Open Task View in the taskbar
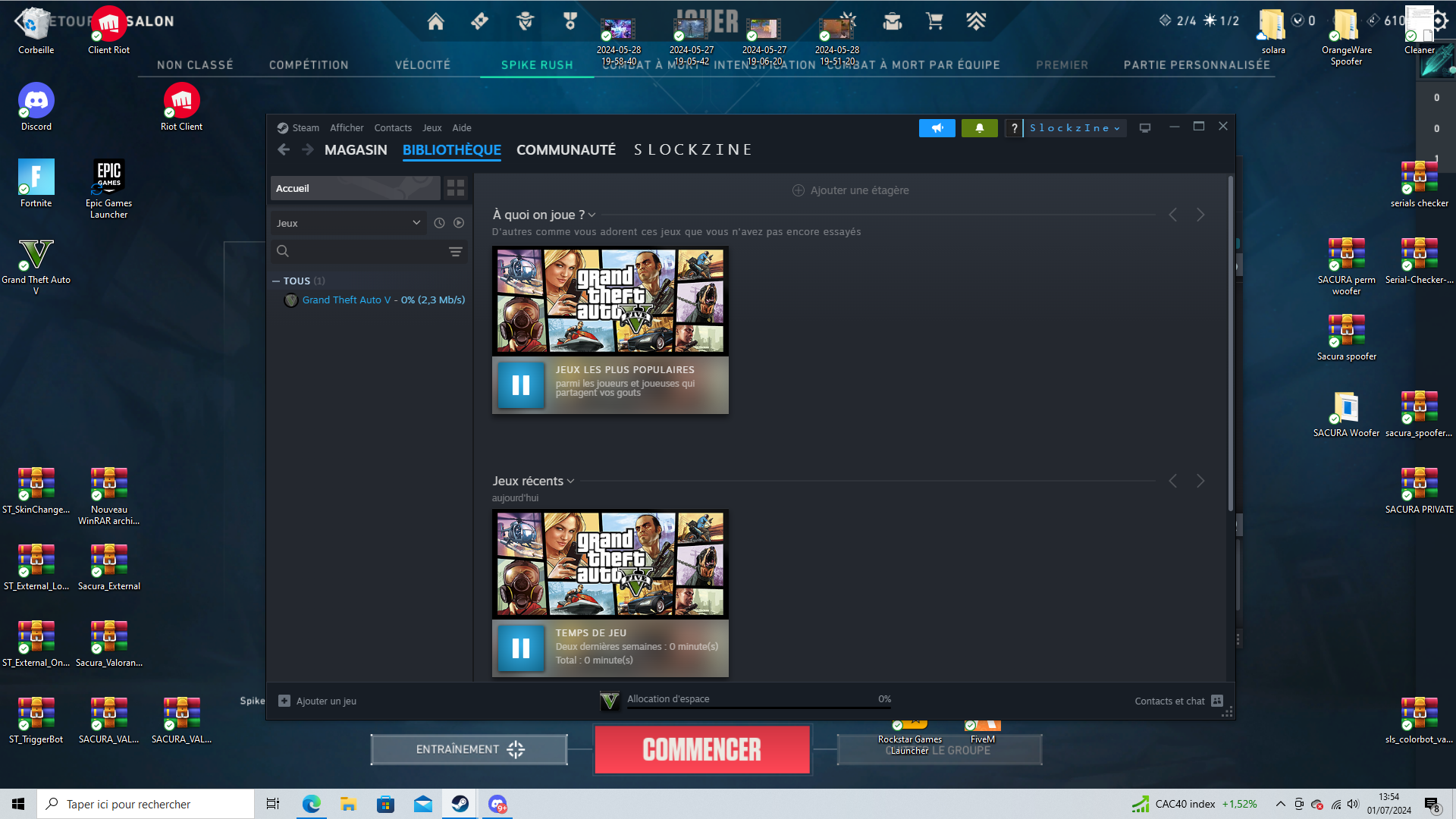 (273, 804)
